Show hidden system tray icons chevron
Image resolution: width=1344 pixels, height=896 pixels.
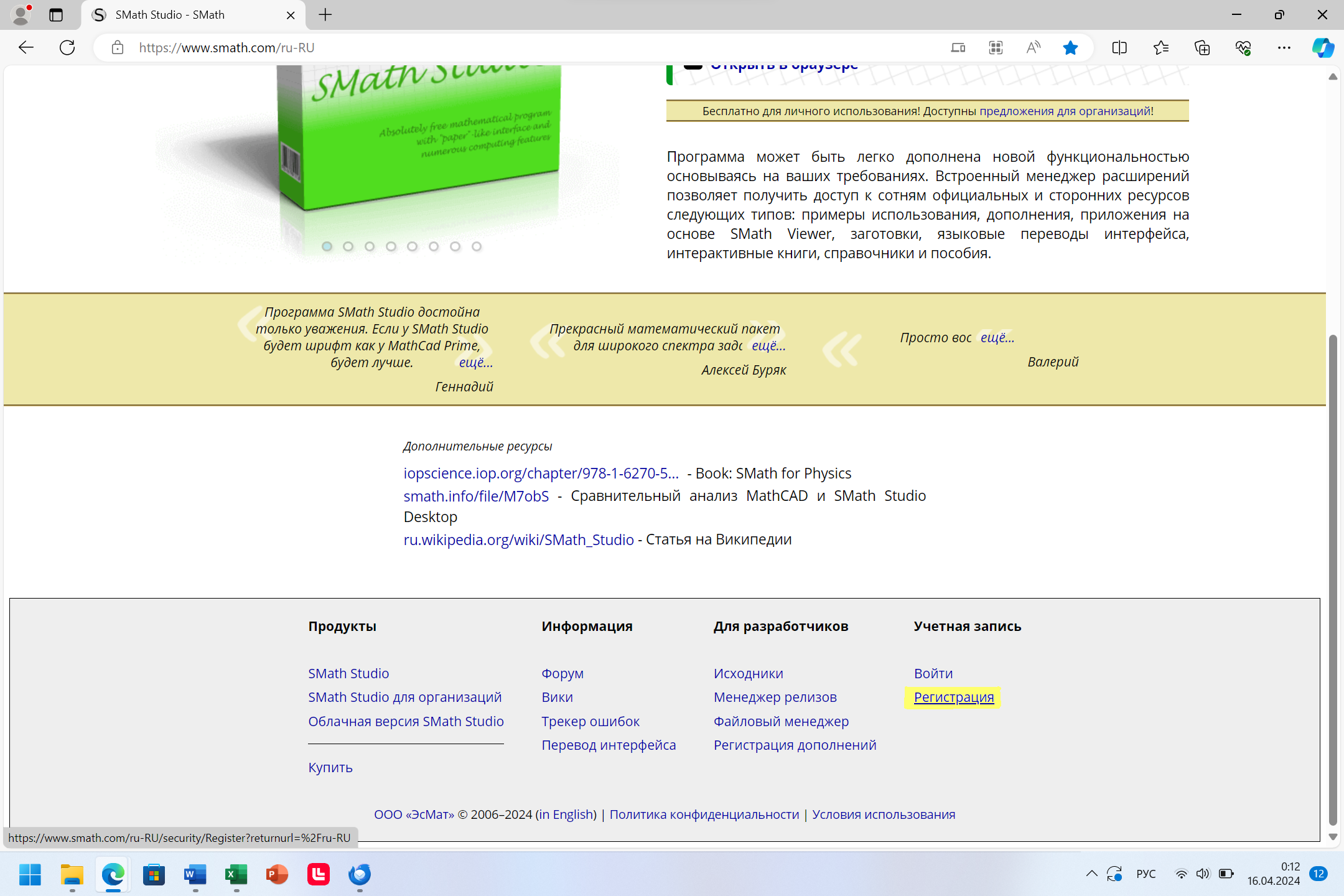[x=1092, y=874]
